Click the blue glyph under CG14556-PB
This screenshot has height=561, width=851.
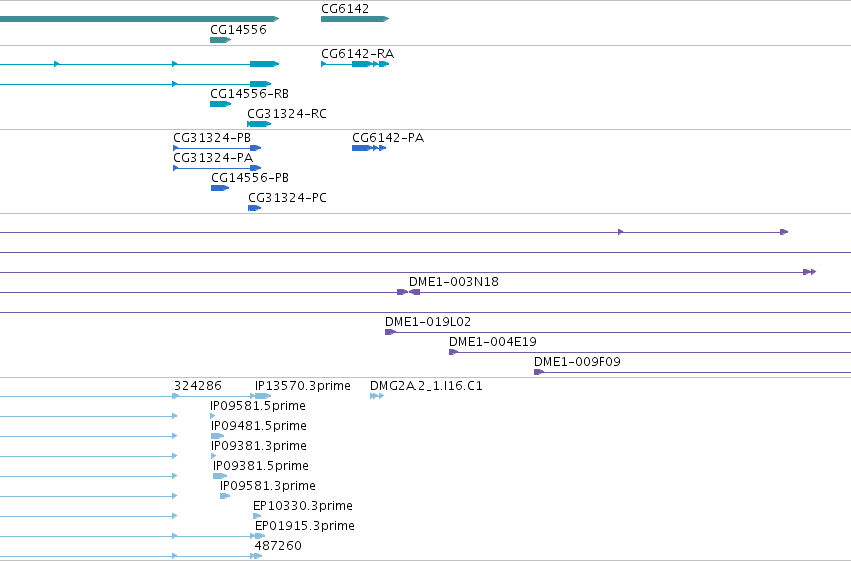coord(220,188)
